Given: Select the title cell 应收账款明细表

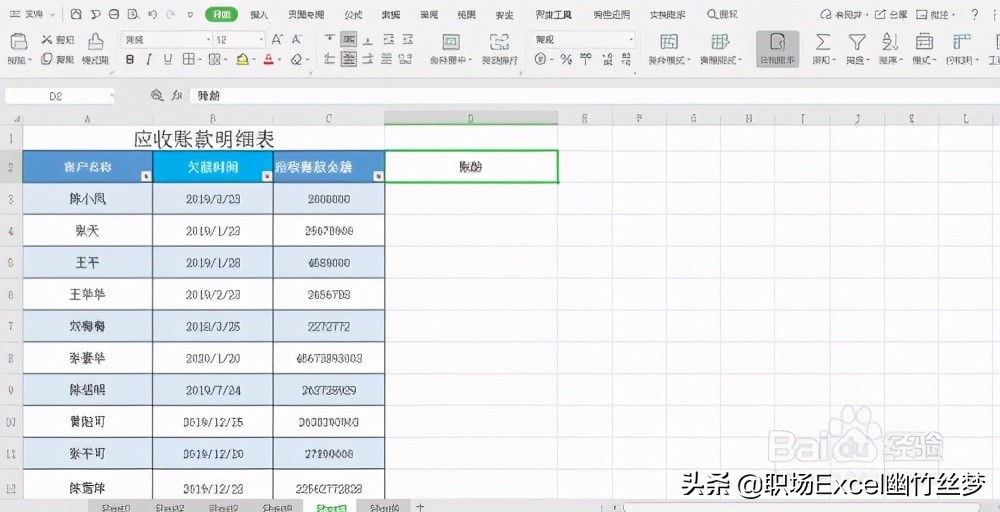Looking at the screenshot, I should pyautogui.click(x=204, y=138).
